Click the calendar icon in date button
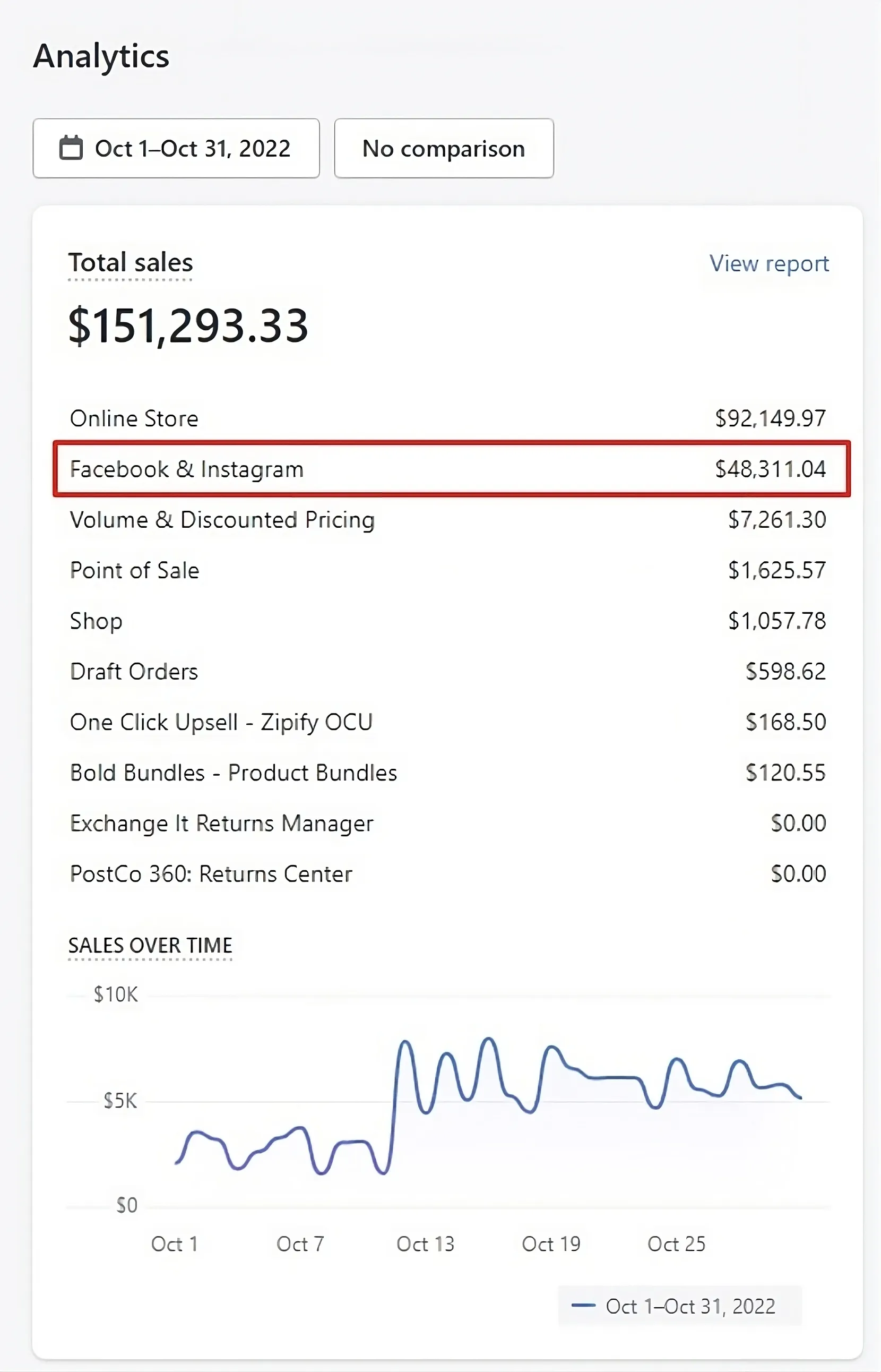This screenshot has width=881, height=1372. (x=71, y=148)
